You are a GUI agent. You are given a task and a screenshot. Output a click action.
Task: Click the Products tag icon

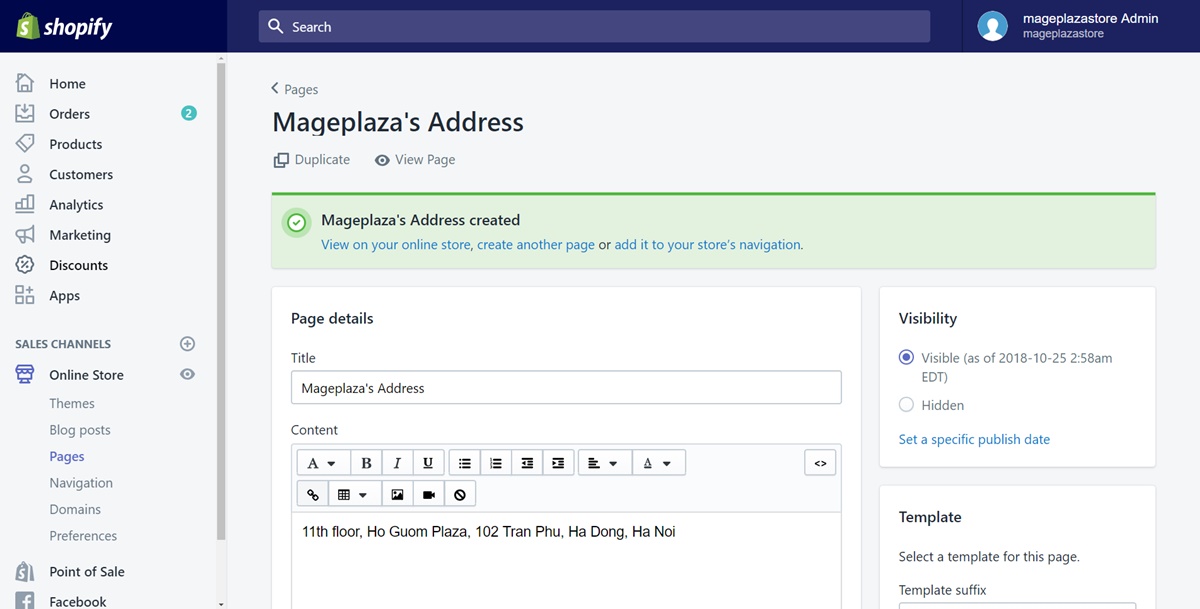coord(25,143)
